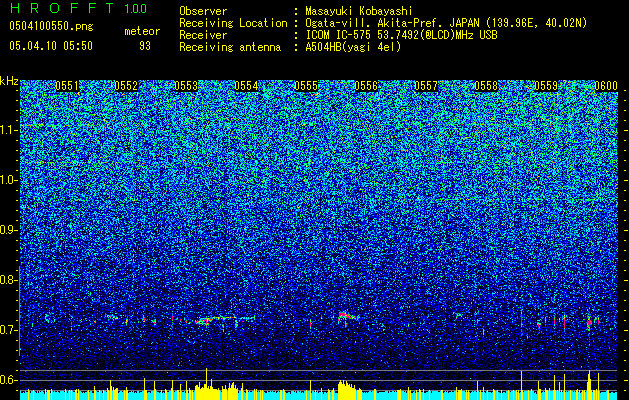This screenshot has width=629, height=400.
Task: Click the red echo burst before 0600
Action: [x=589, y=322]
